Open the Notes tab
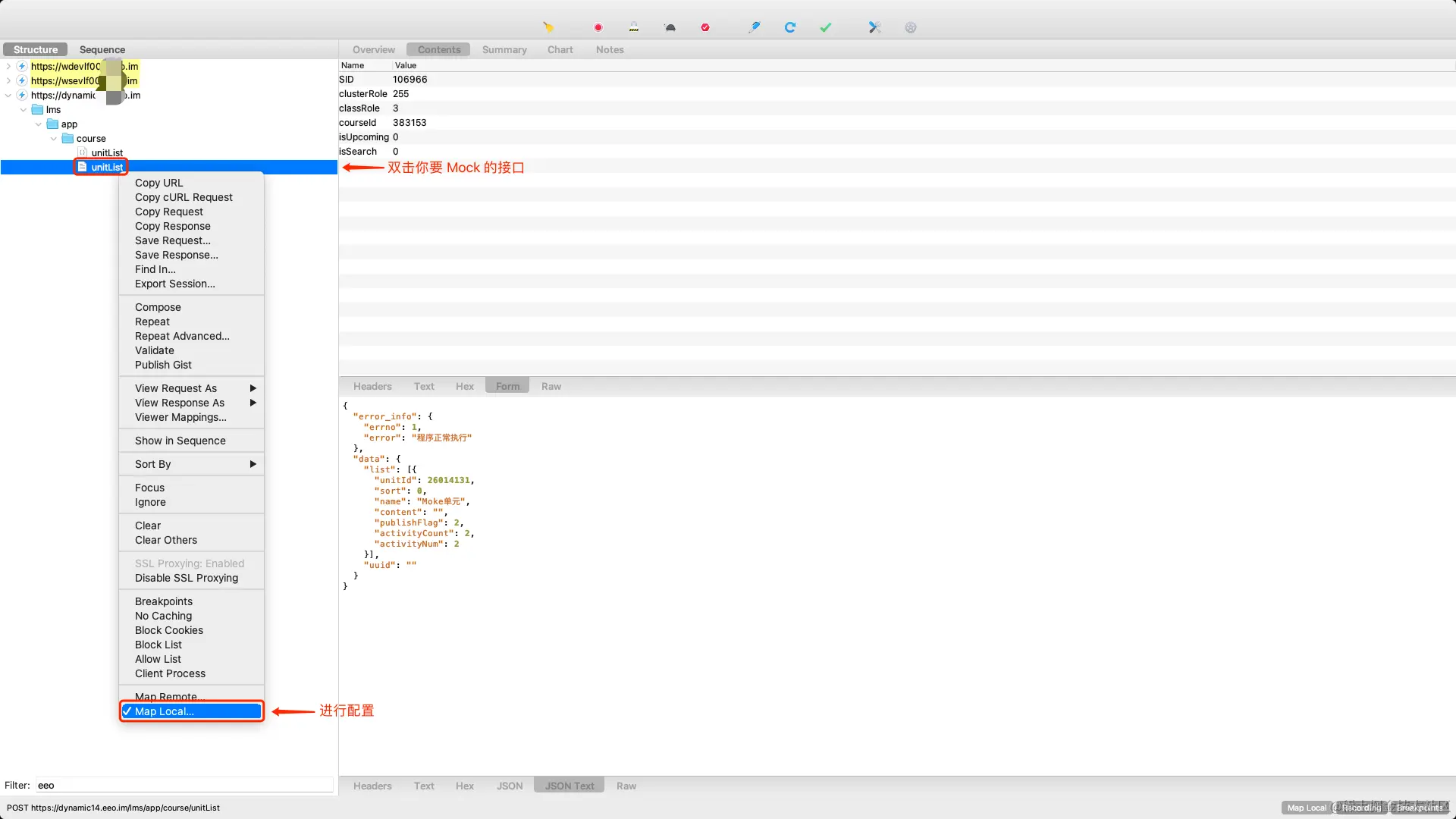Screen dimensions: 1456x819 (610, 50)
